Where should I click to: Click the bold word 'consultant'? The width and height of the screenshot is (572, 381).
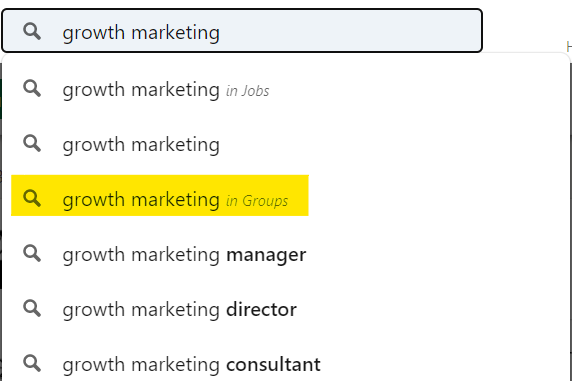(x=274, y=365)
